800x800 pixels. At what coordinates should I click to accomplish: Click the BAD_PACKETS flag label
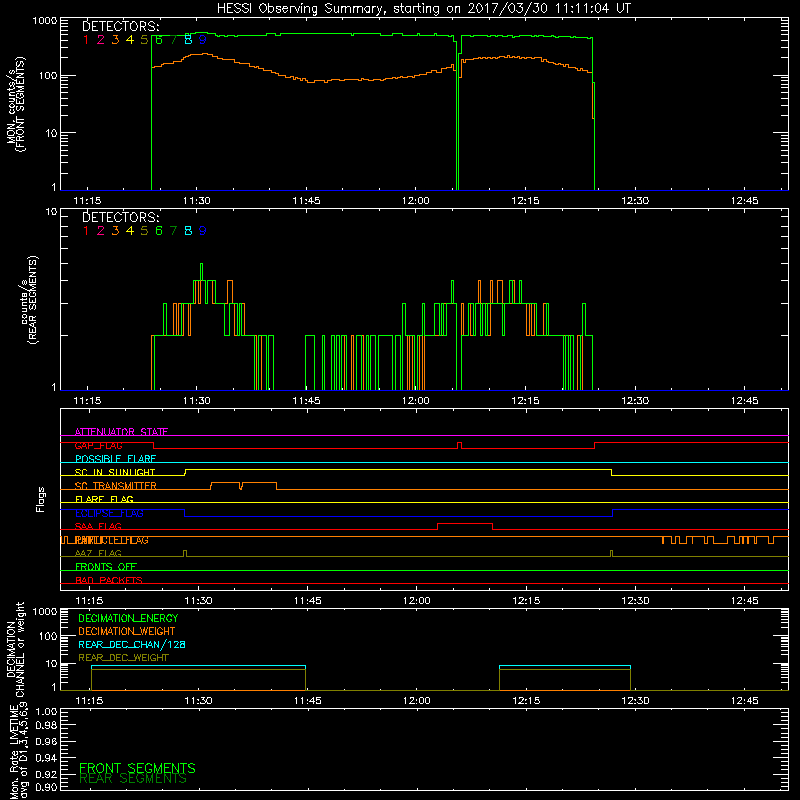[109, 581]
